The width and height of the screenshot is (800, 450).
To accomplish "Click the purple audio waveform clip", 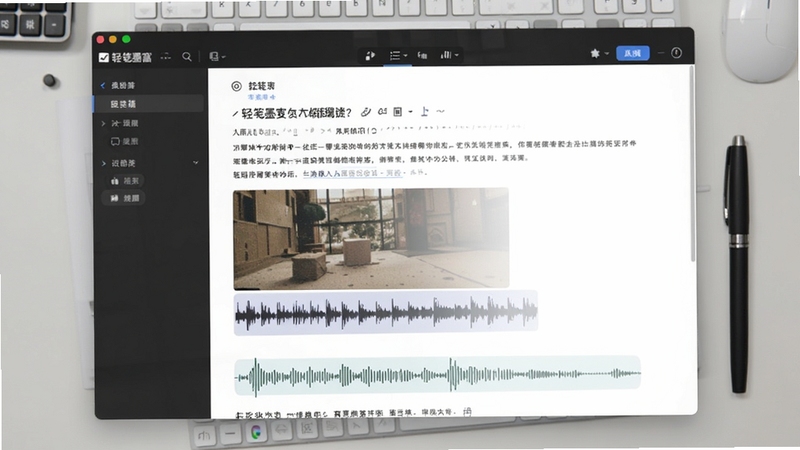I will [x=386, y=313].
